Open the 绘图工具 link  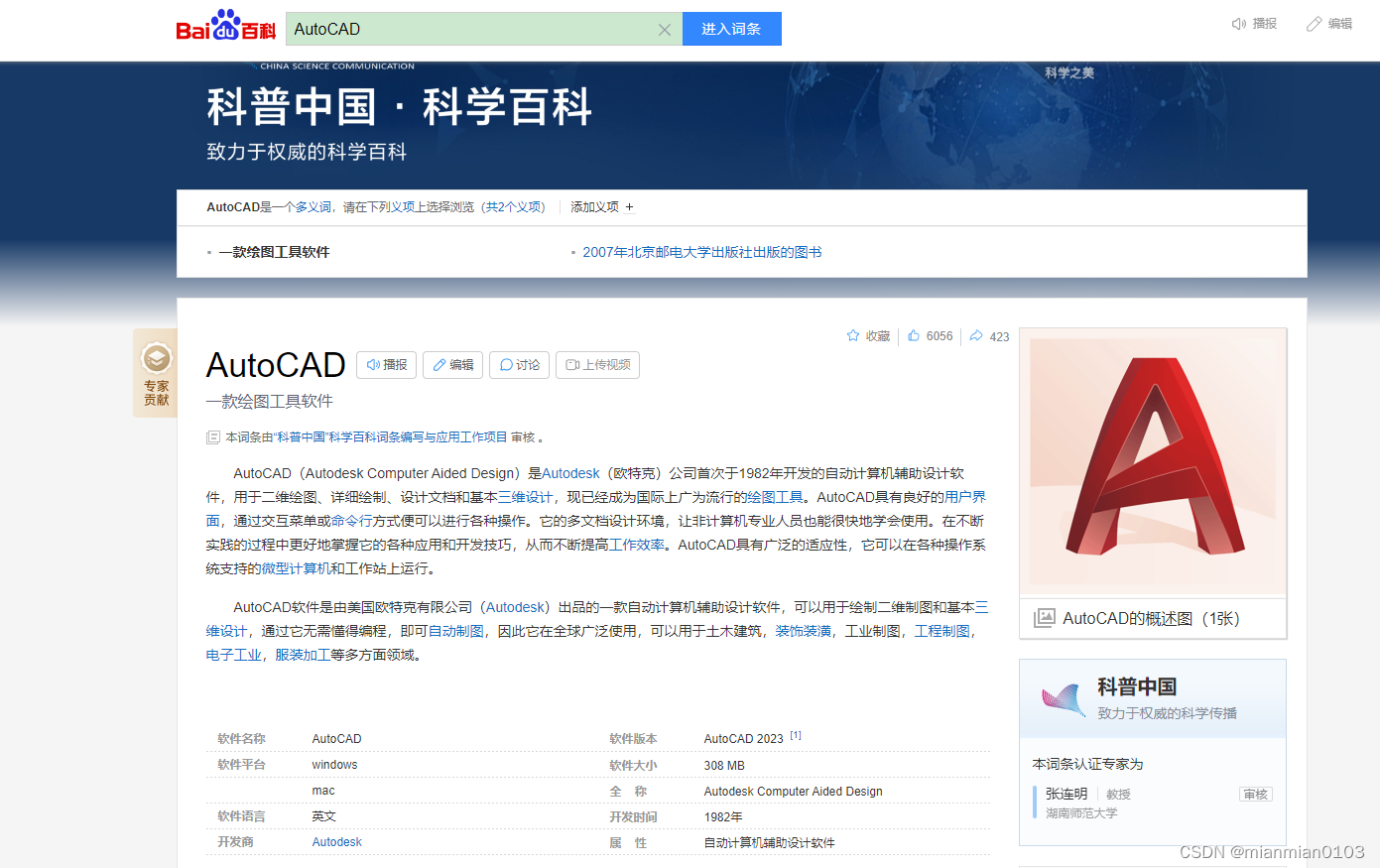pyautogui.click(x=775, y=498)
